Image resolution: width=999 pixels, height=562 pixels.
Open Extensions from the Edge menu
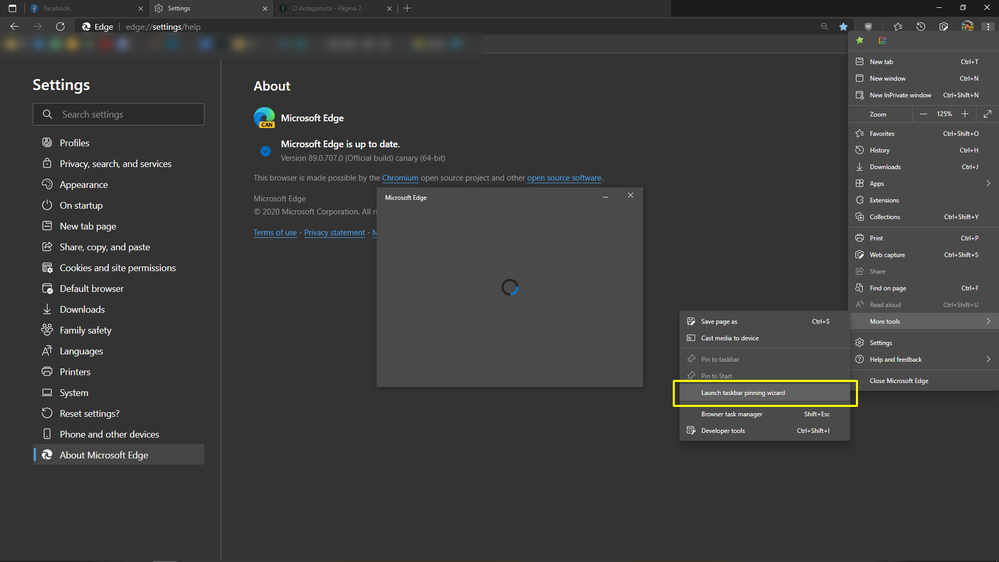(924, 199)
